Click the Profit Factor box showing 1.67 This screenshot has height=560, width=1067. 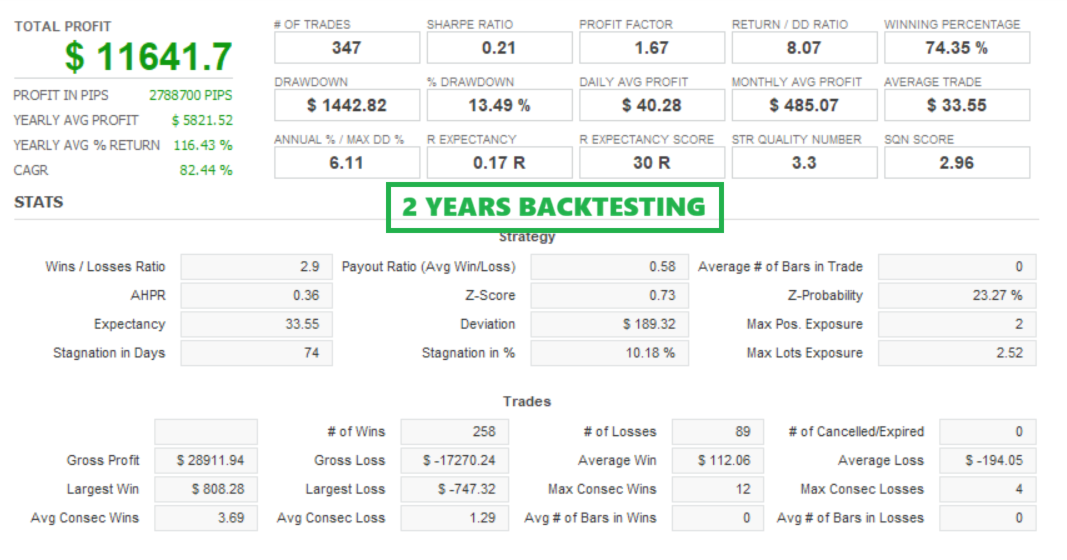tap(651, 47)
